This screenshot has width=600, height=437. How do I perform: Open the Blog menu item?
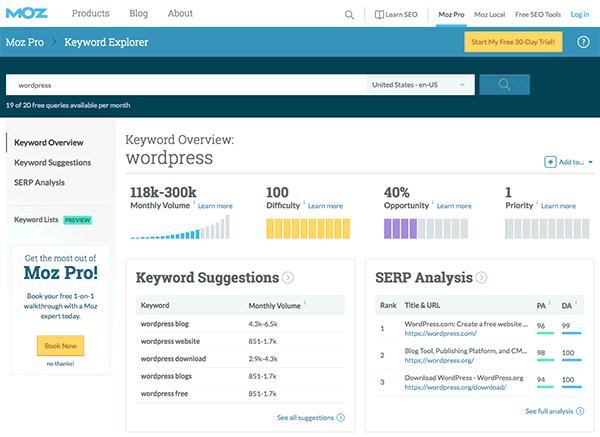pyautogui.click(x=139, y=13)
